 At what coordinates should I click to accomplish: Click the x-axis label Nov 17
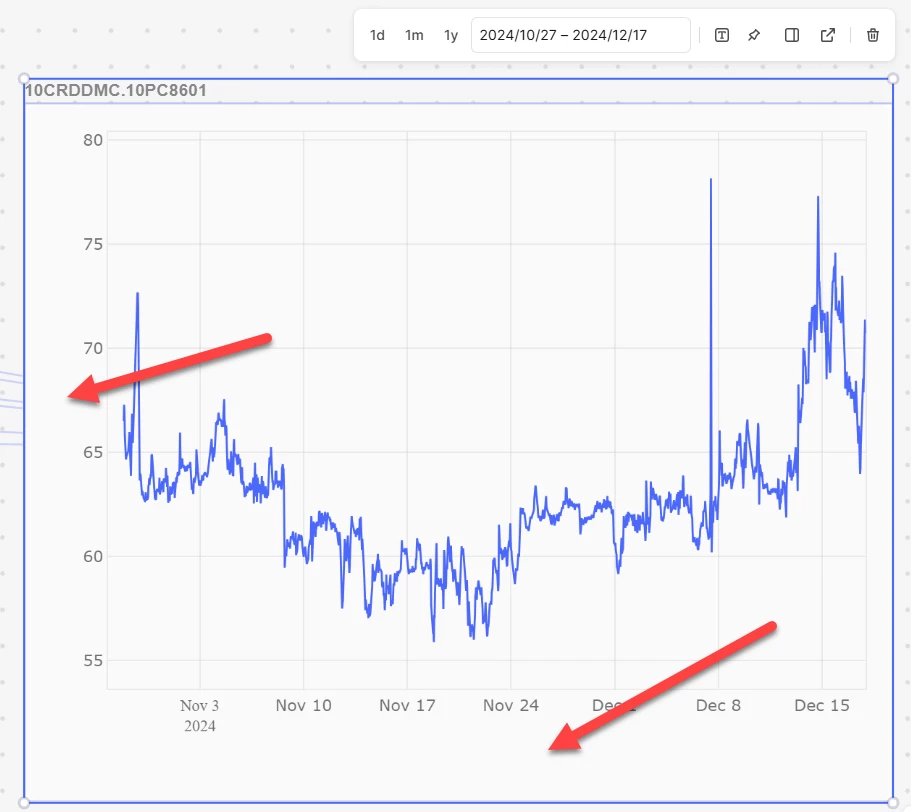coord(407,705)
